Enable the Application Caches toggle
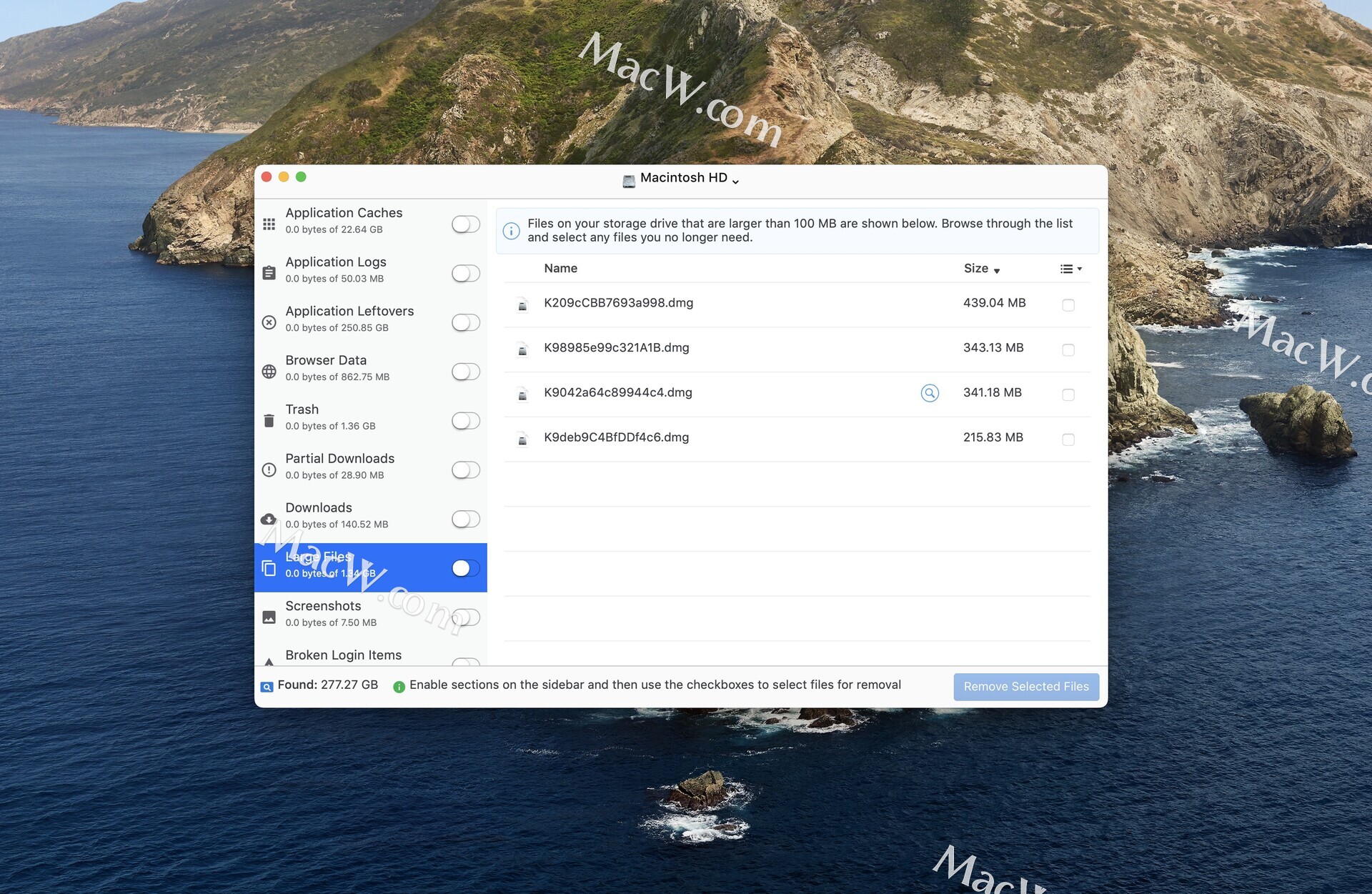Screen dimensions: 1372x894 (465, 224)
